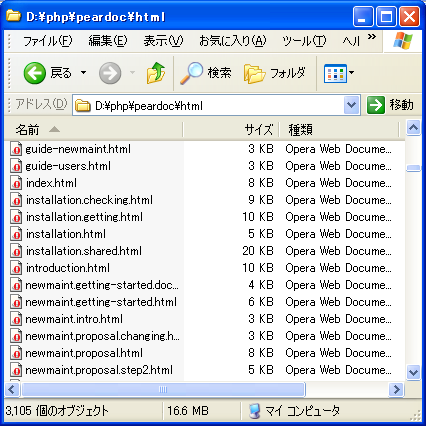Screen dimensions: 426x426
Task: Select the installation.html file icon
Action: point(16,234)
